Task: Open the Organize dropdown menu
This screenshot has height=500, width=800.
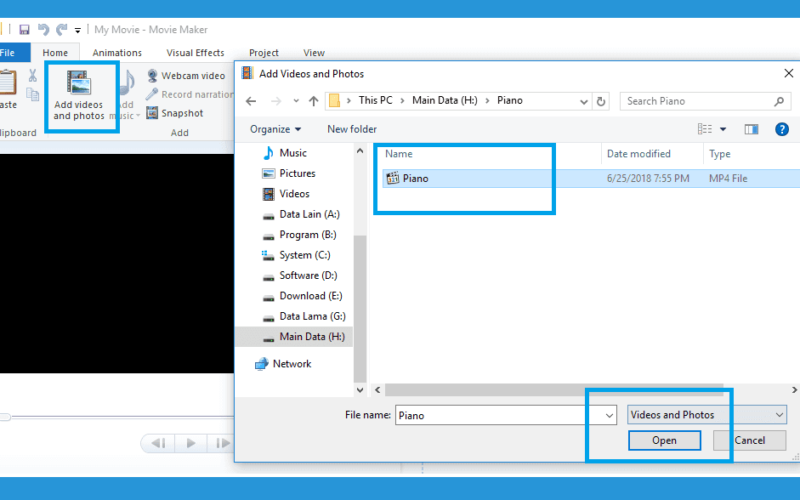Action: 276,129
